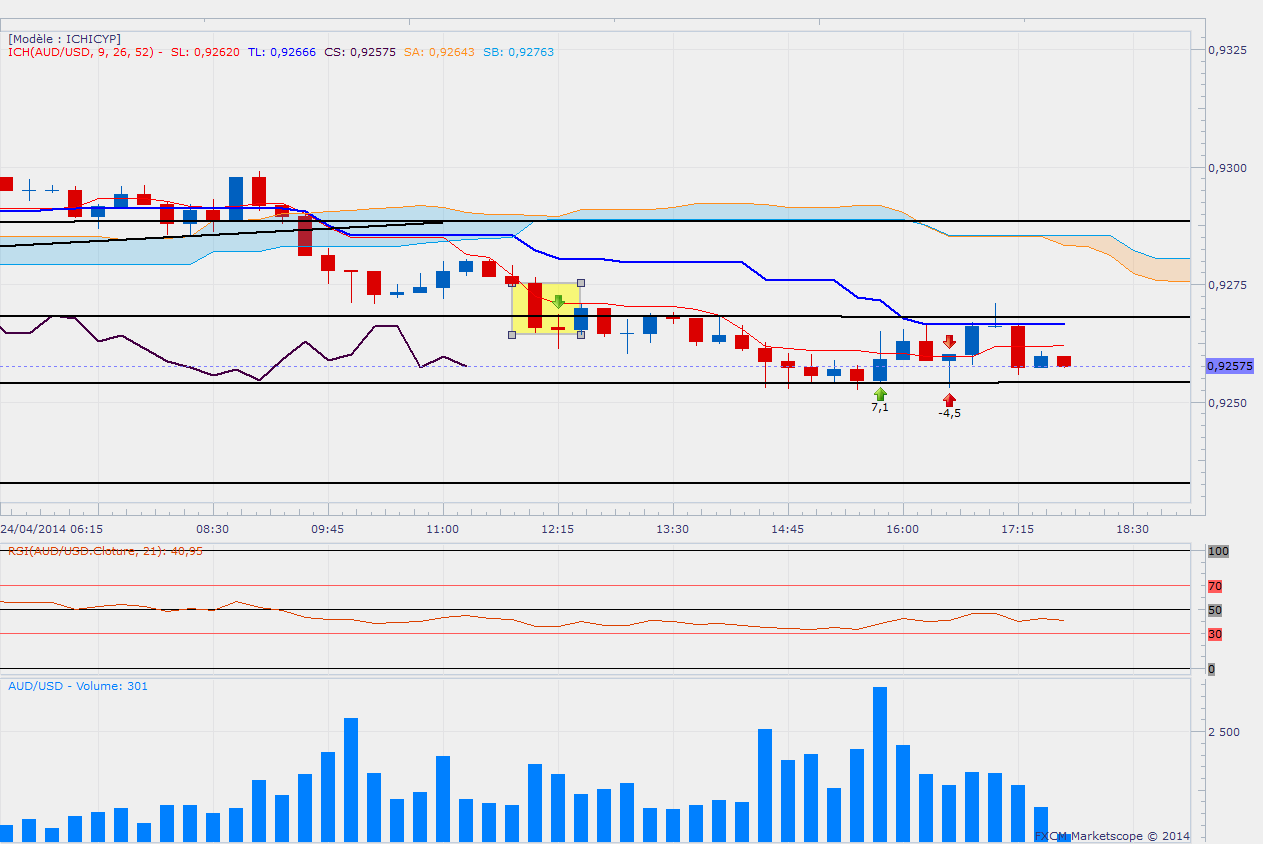
Task: Click the ICH(AUD/USD, 9, 26, 52) indicator label
Action: (81, 52)
